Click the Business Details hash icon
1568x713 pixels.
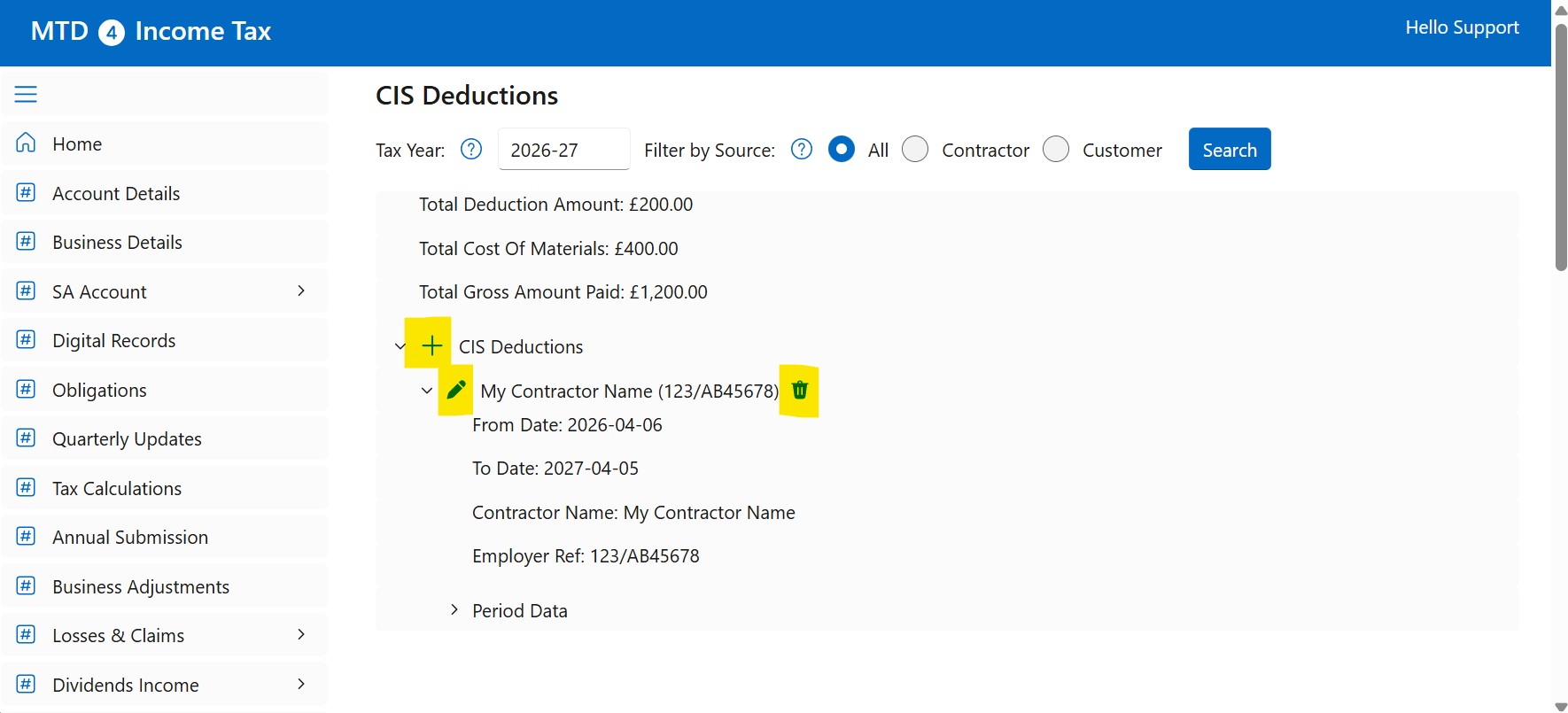(27, 241)
